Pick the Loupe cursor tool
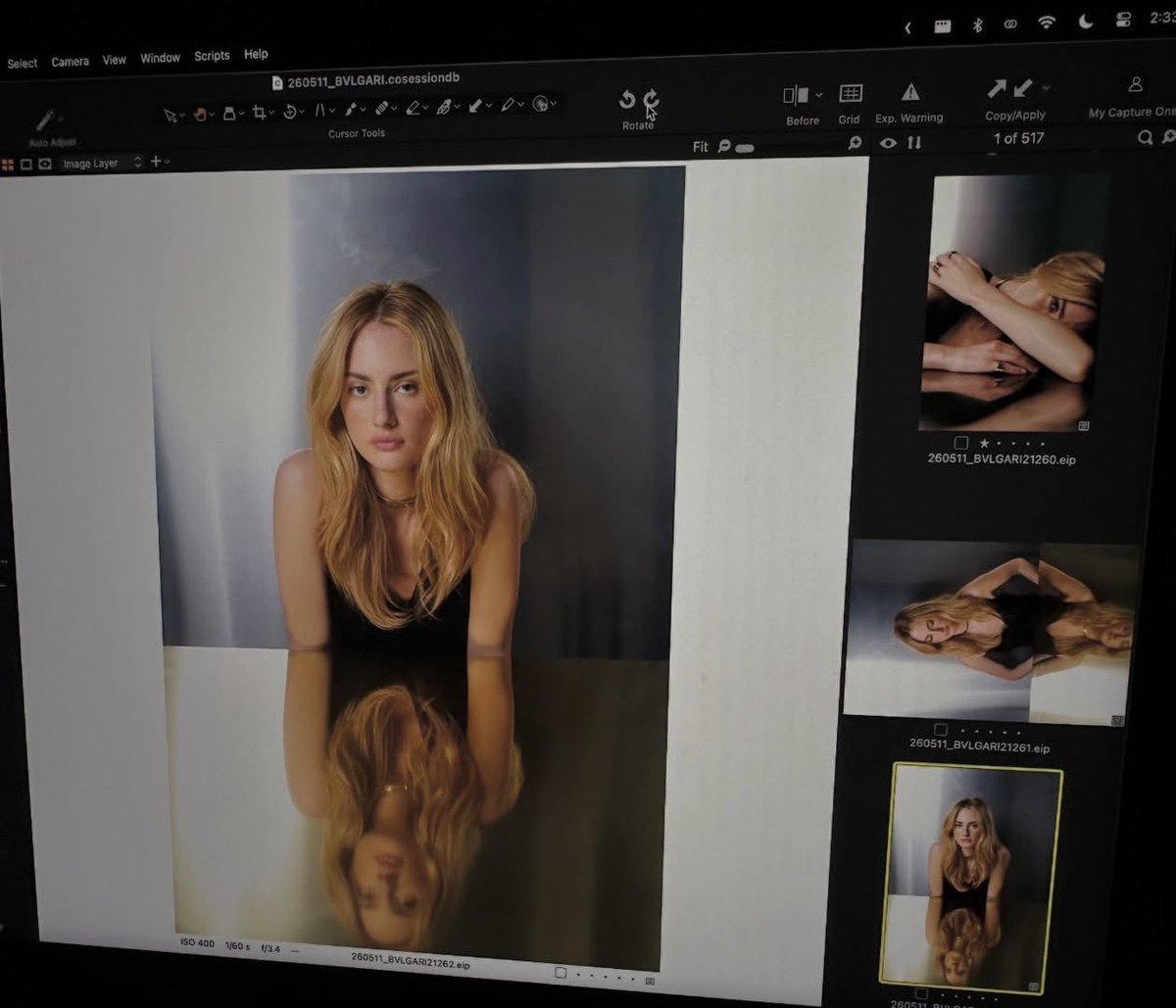 click(229, 114)
